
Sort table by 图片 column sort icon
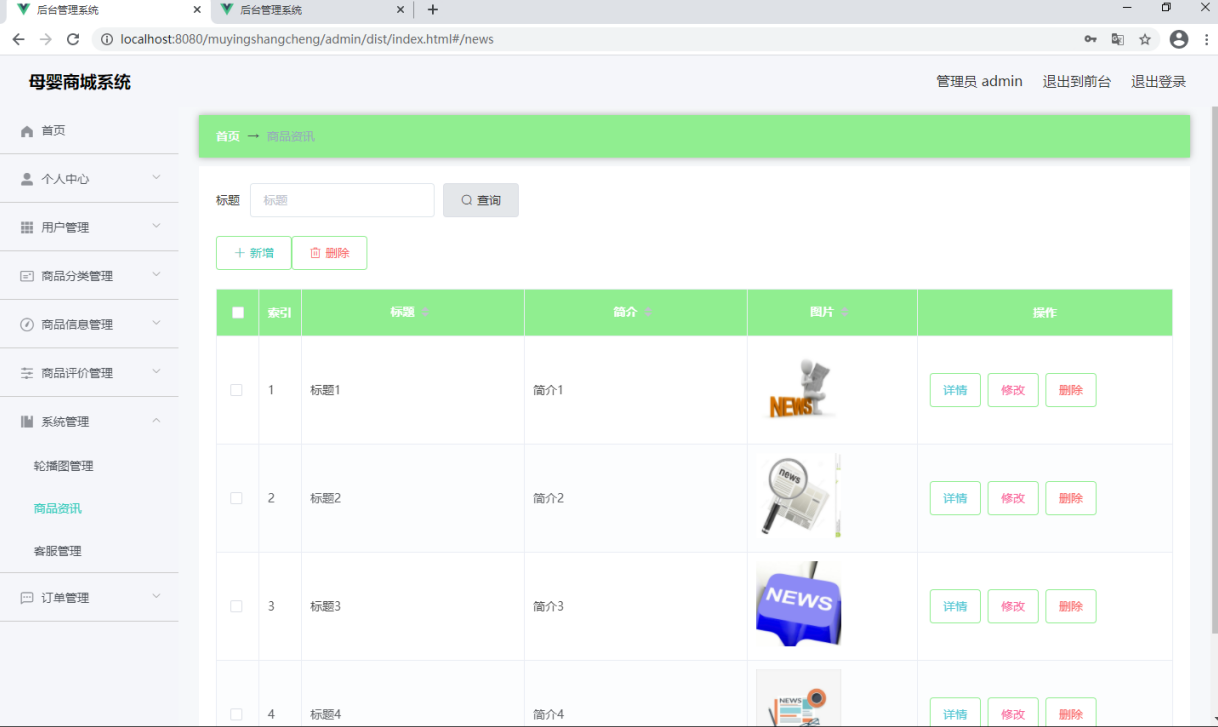pyautogui.click(x=845, y=313)
